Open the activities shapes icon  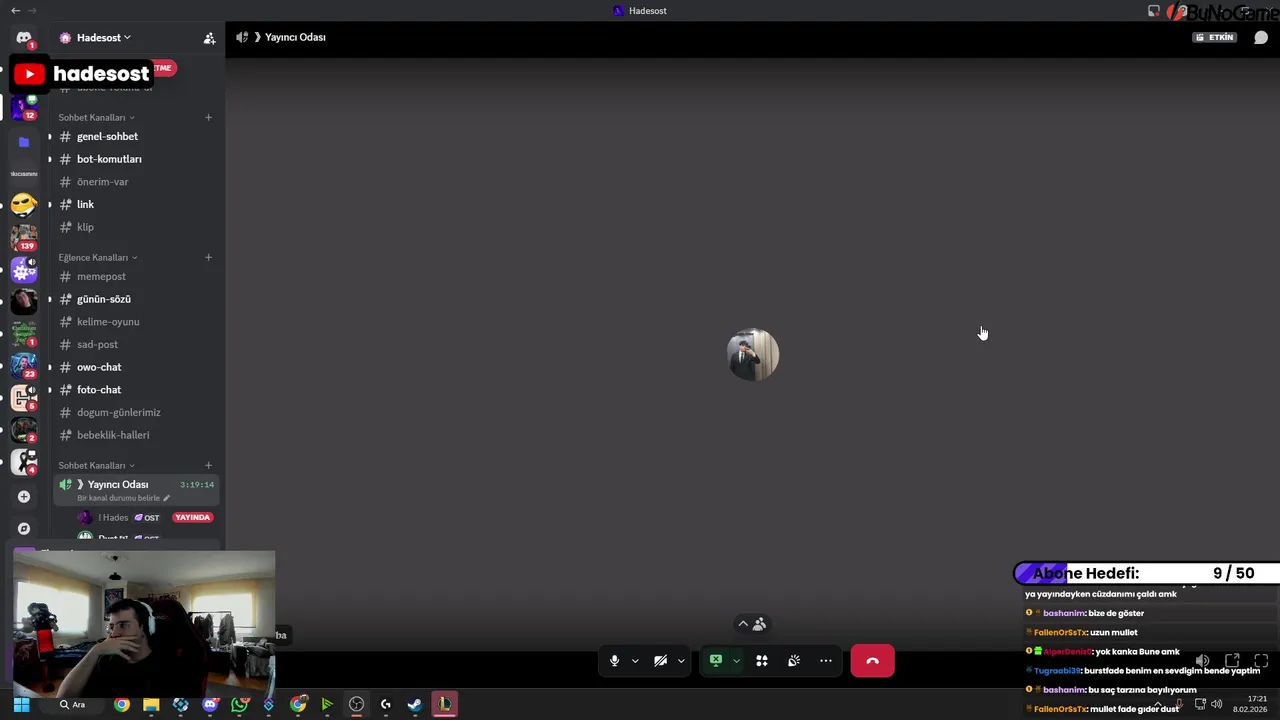(x=762, y=661)
